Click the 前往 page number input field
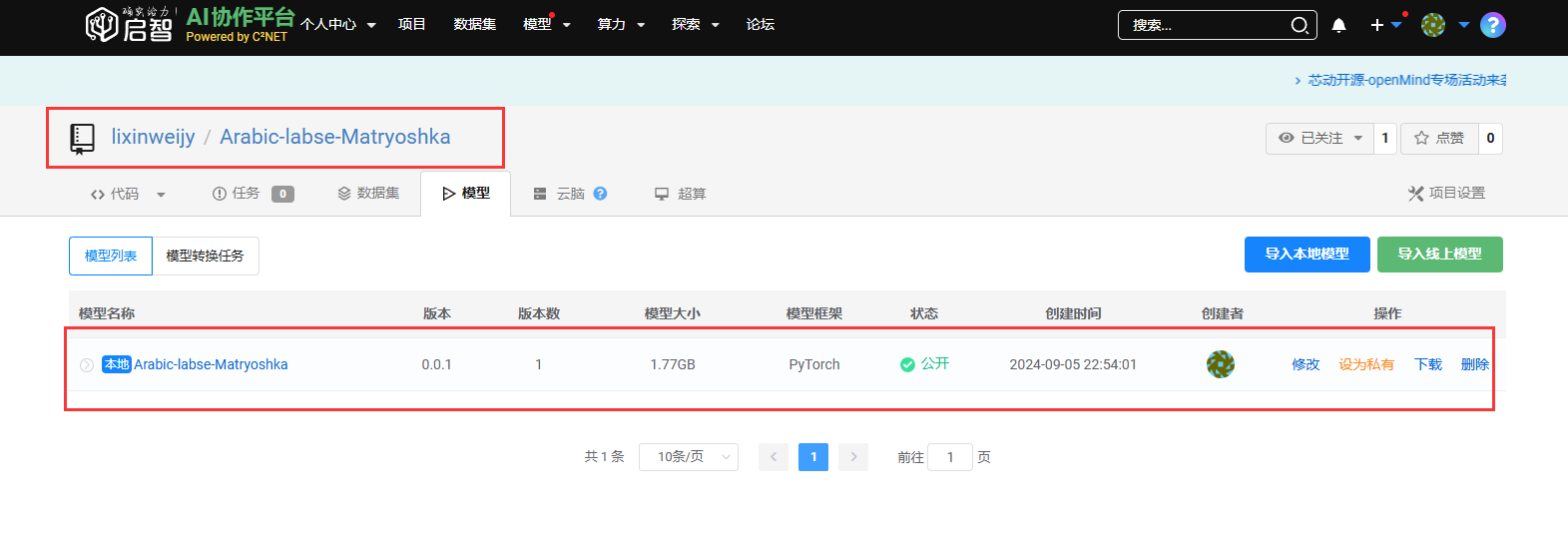Viewport: 1568px width, 535px height. [x=949, y=457]
